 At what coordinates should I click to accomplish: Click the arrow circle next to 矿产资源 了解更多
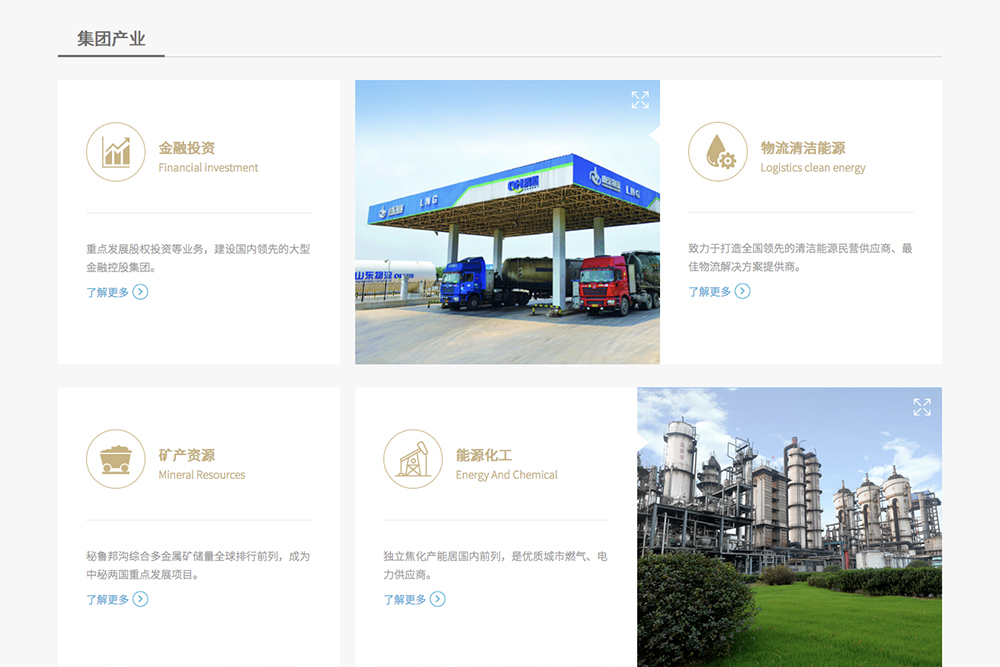(x=143, y=599)
